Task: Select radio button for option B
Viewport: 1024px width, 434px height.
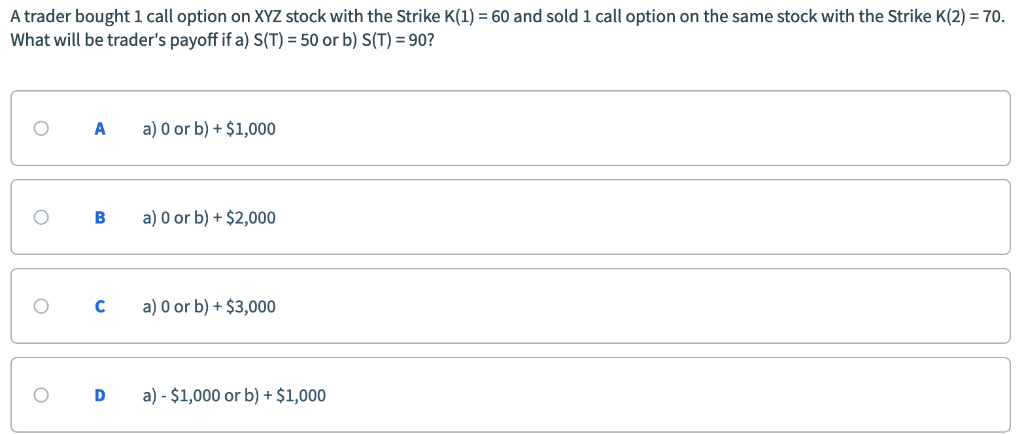Action: [x=40, y=217]
